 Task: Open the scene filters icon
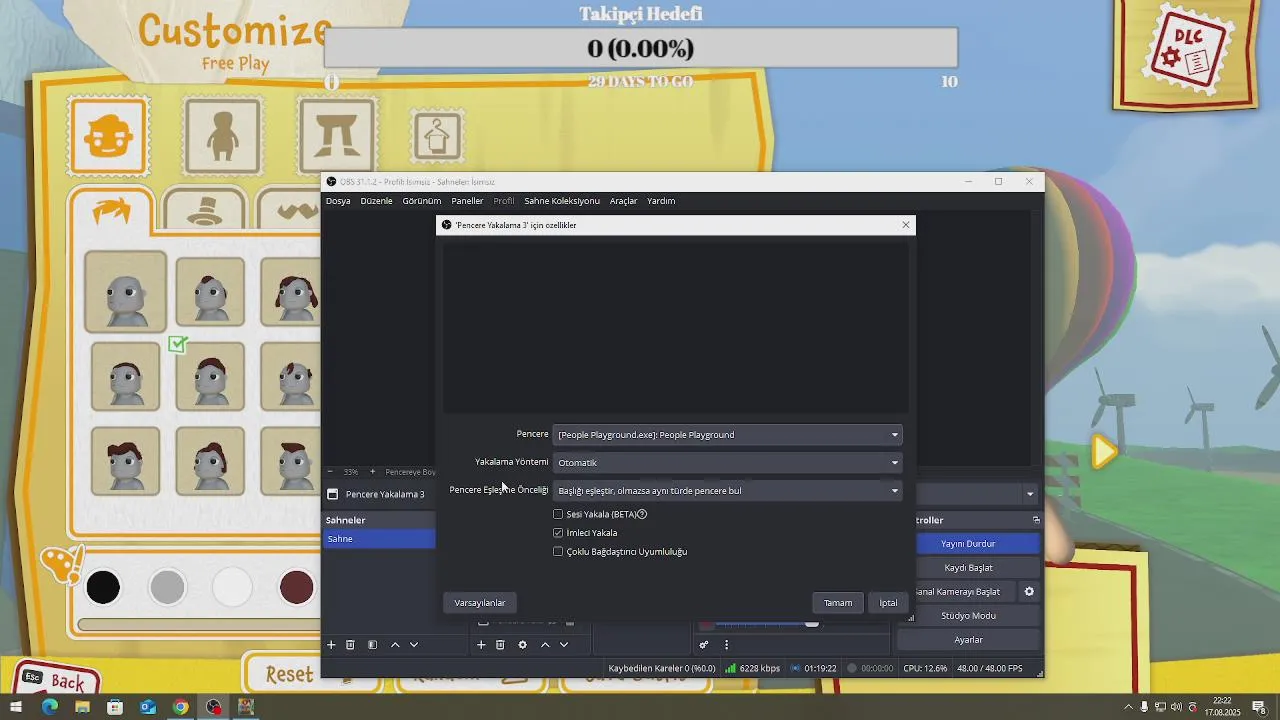point(372,645)
